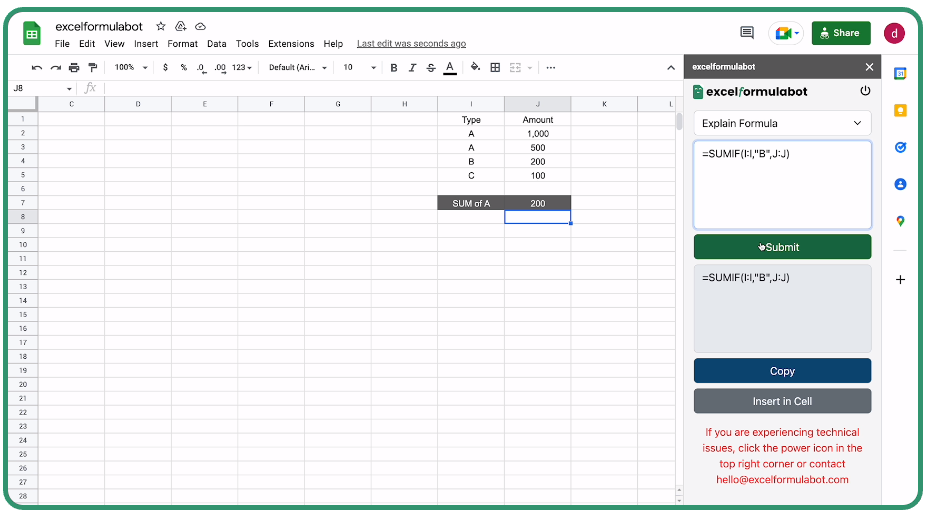Open Google Tasks in side panel

pyautogui.click(x=900, y=147)
